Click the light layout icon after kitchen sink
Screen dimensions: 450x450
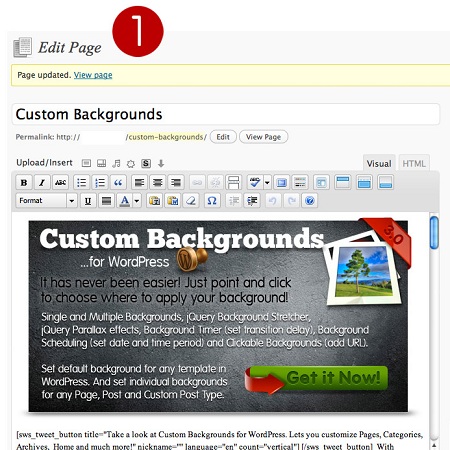pos(321,183)
